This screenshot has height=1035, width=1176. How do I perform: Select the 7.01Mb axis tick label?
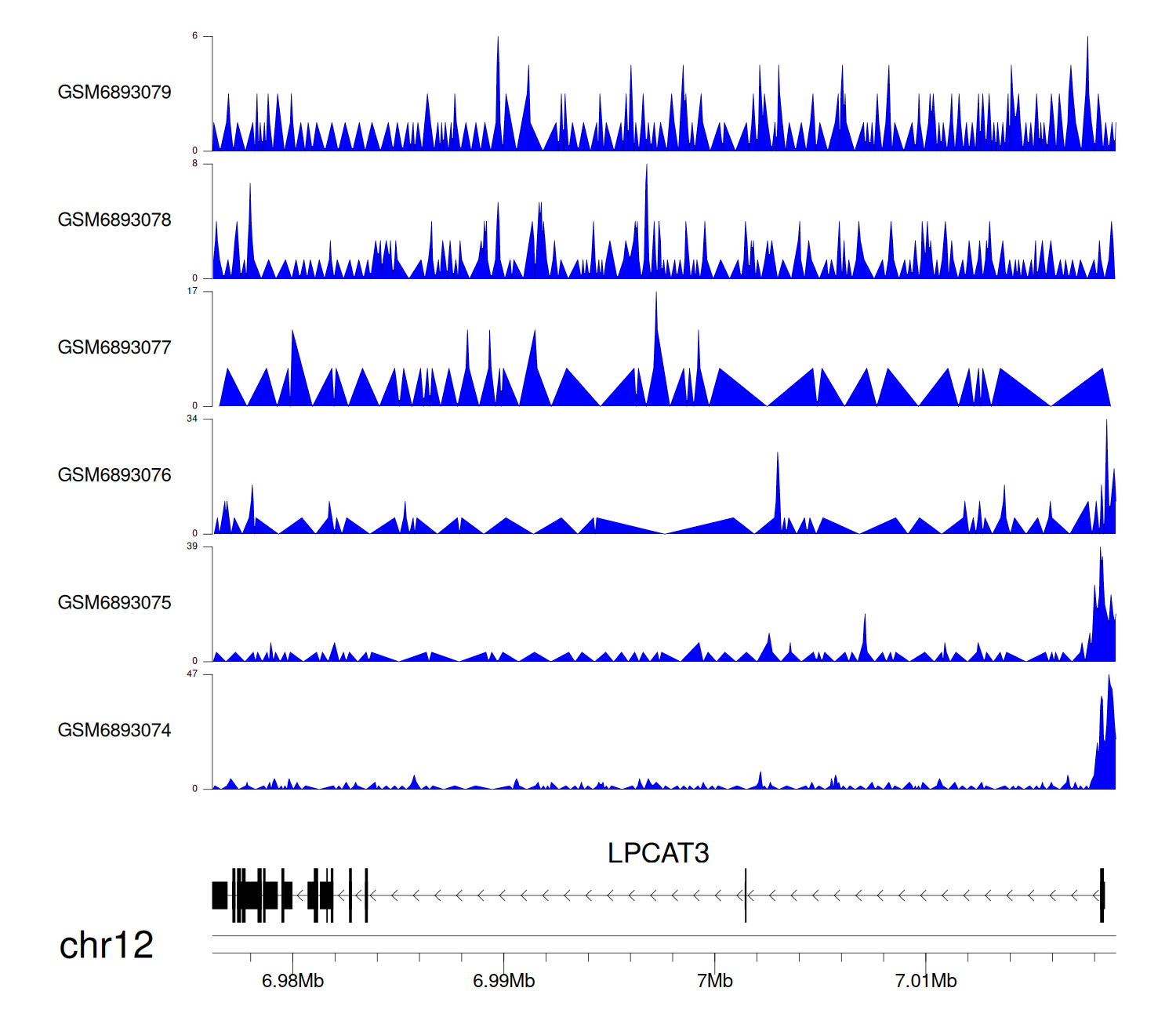[x=925, y=981]
